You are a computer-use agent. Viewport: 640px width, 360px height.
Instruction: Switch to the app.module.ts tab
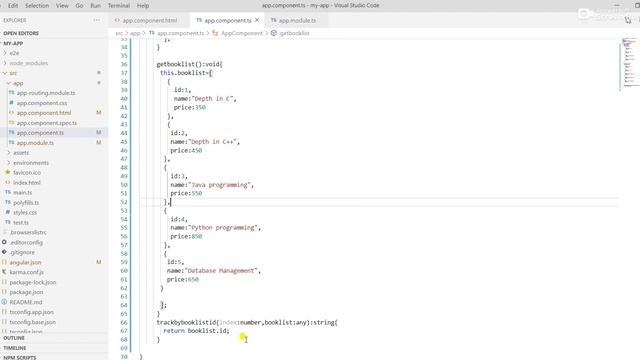pos(297,20)
